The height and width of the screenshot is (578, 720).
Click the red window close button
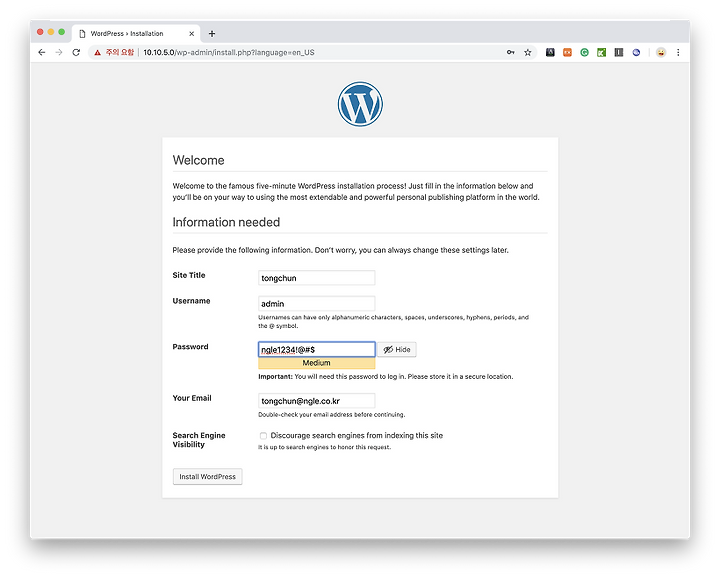point(40,32)
